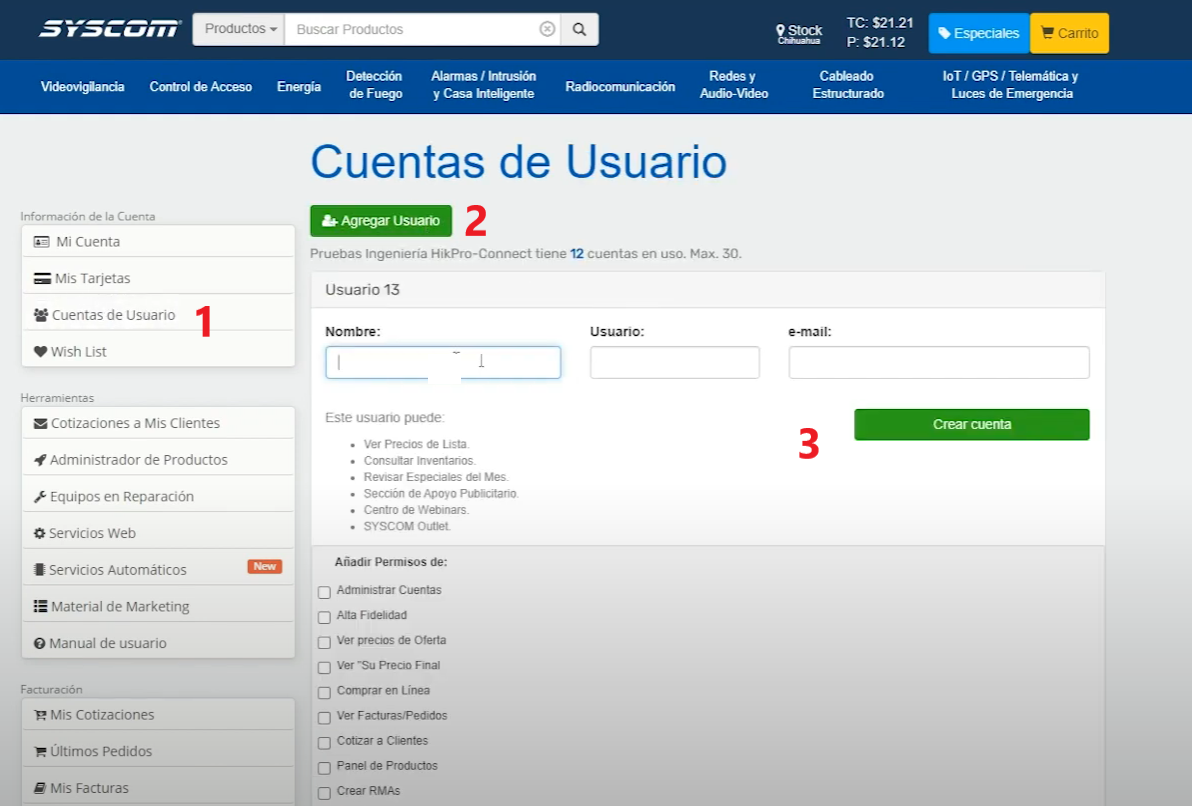Click the Stock location pin icon
The width and height of the screenshot is (1192, 806).
click(780, 32)
